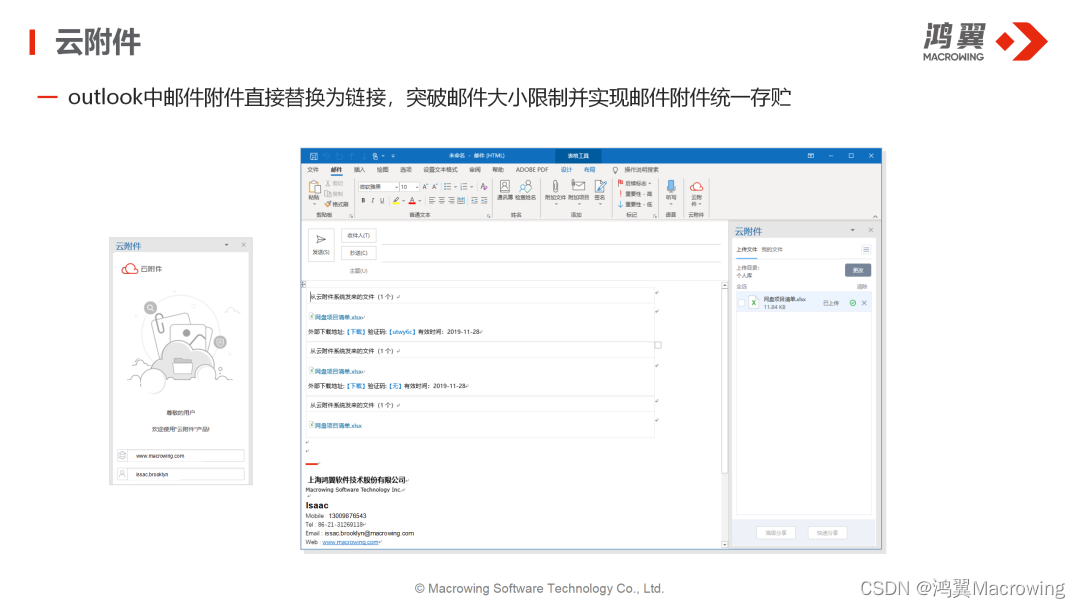Click the message body scrollbar down arrow
This screenshot has width=1080, height=608.
click(x=725, y=545)
